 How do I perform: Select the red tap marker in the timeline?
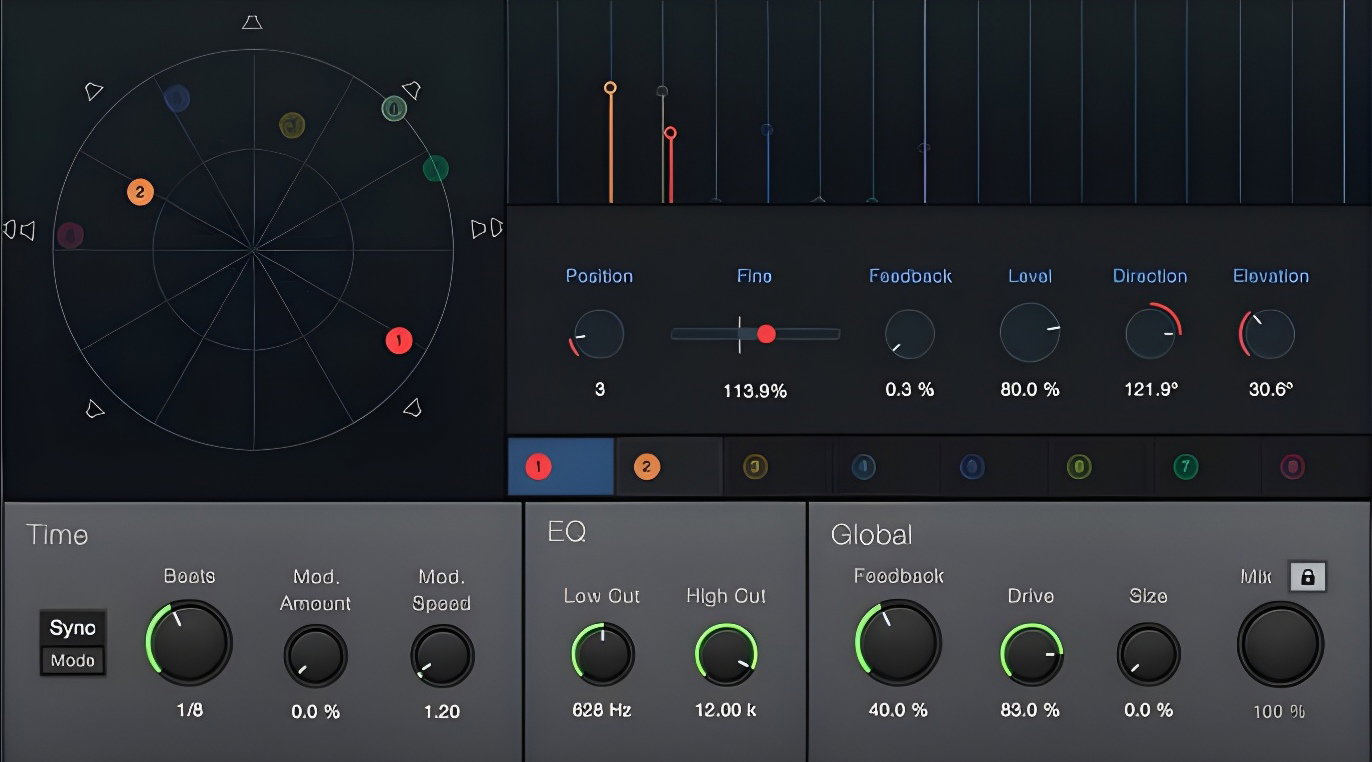click(670, 132)
